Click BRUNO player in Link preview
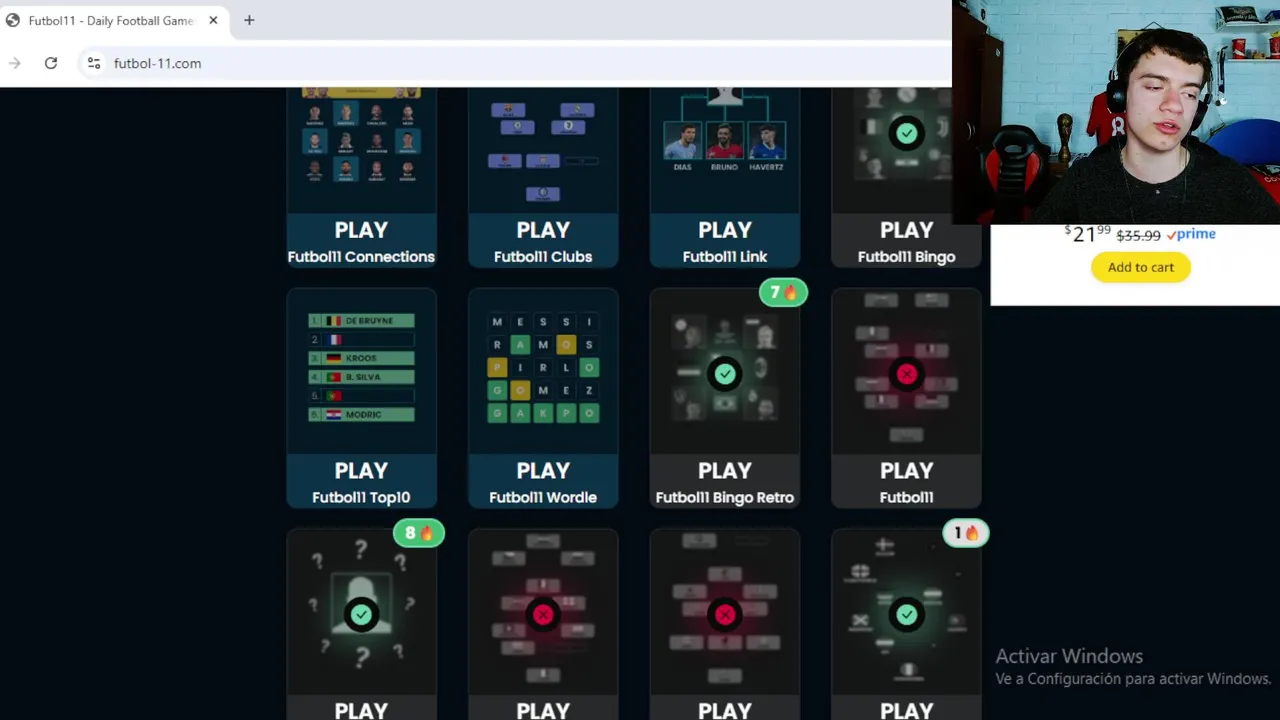The width and height of the screenshot is (1280, 720). coord(725,146)
